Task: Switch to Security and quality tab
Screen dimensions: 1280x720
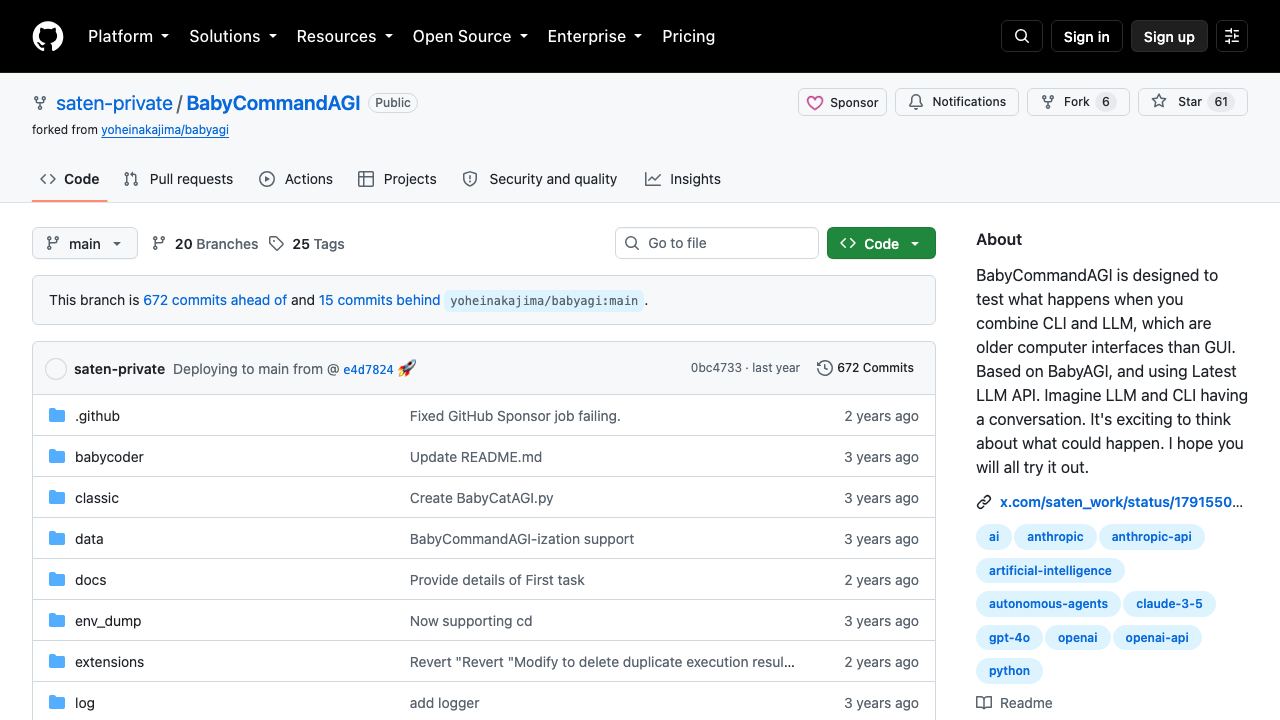Action: (540, 179)
